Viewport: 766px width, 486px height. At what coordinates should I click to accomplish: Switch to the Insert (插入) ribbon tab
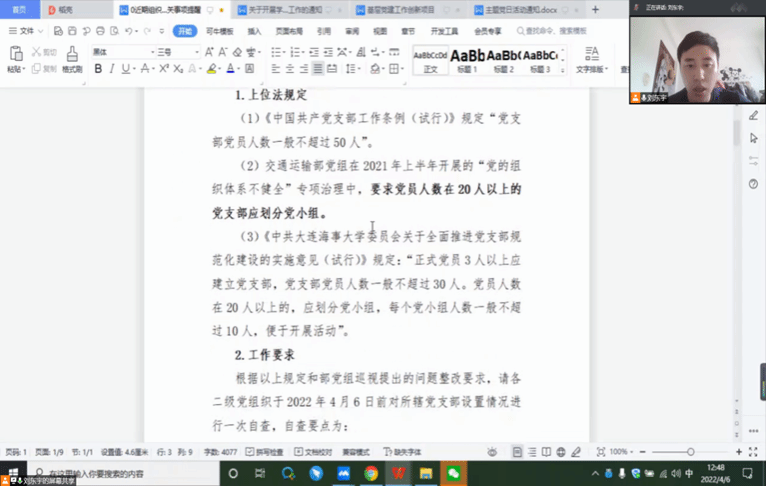click(254, 31)
